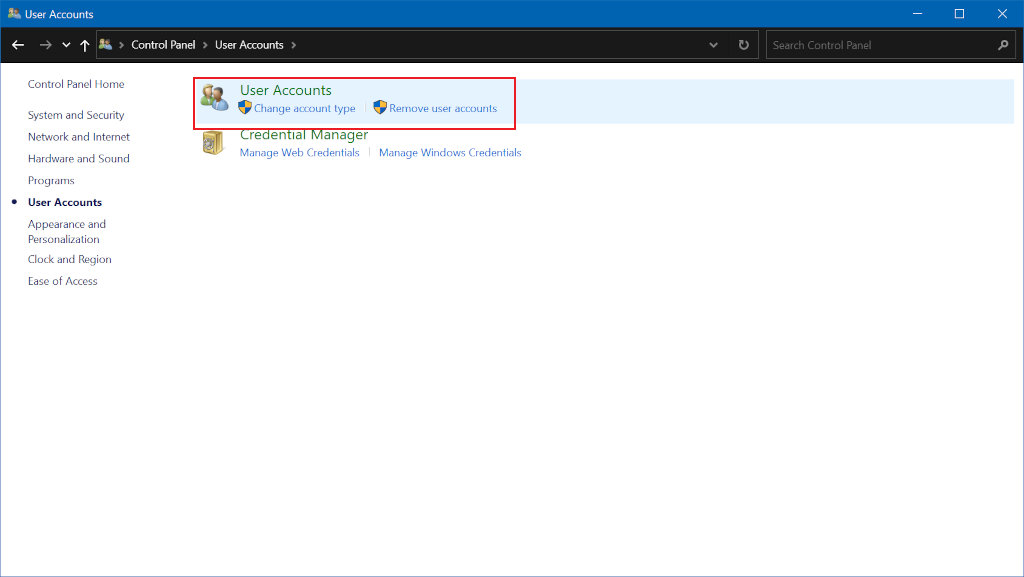
Task: Click shield icon beside Remove user accounts
Action: tap(380, 108)
